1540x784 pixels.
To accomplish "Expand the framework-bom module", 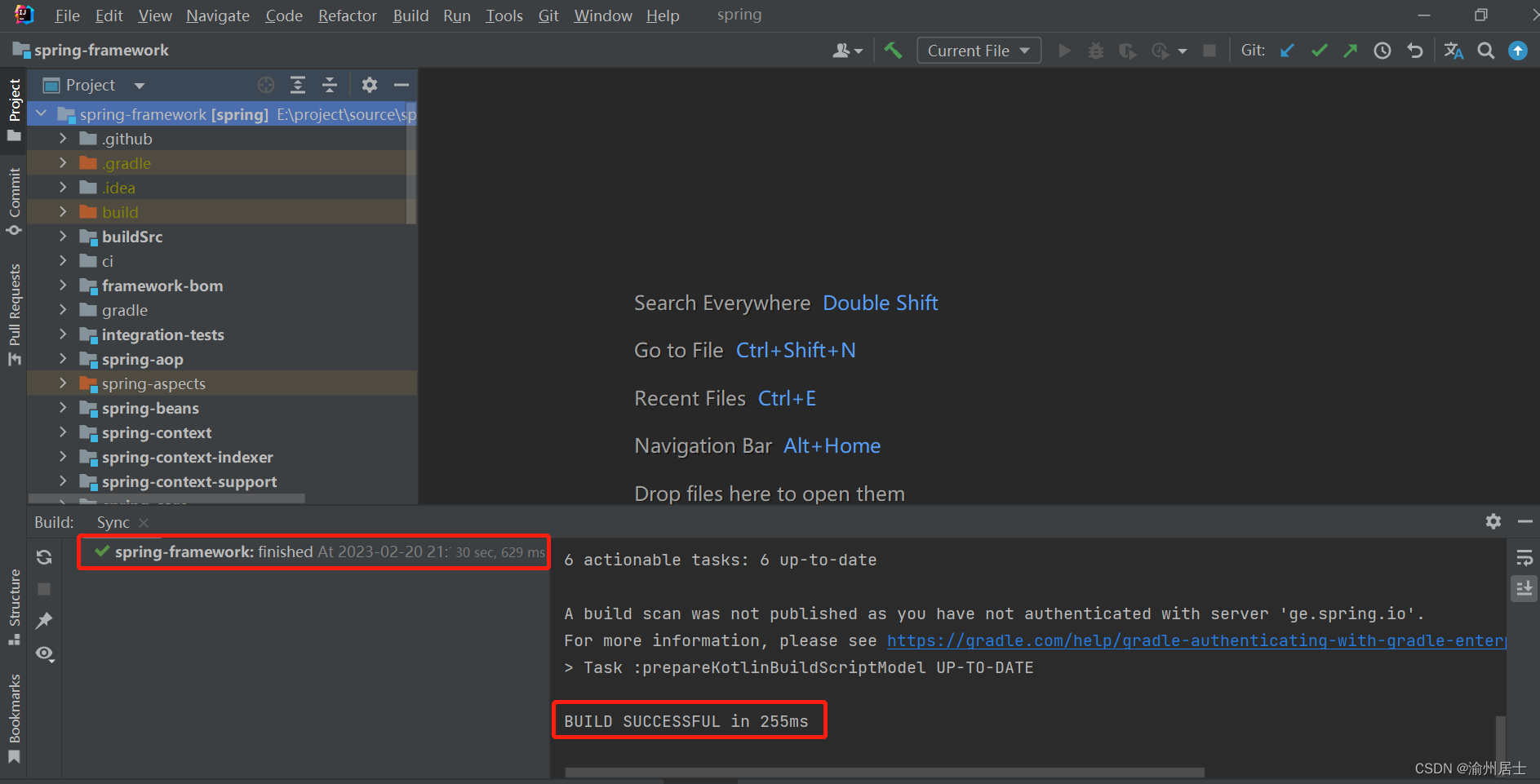I will pos(63,286).
